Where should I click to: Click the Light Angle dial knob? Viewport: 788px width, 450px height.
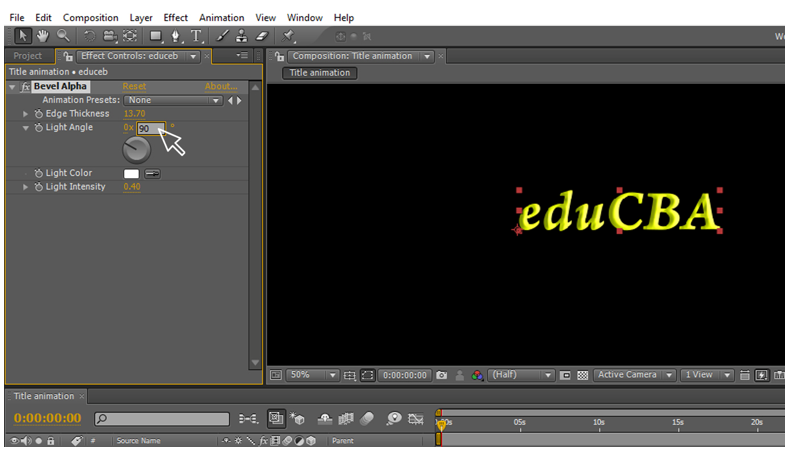pos(137,150)
